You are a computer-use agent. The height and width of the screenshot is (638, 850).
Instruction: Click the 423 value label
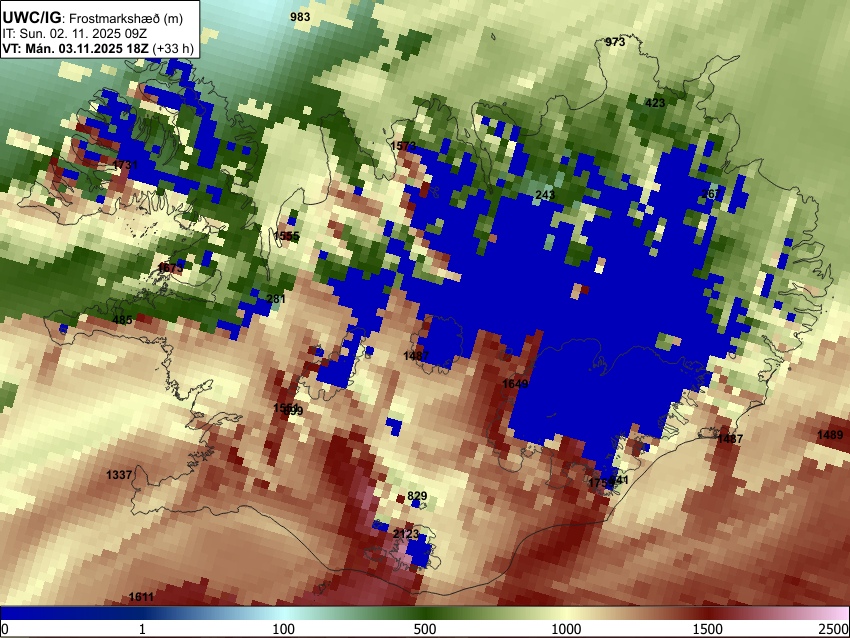[655, 102]
